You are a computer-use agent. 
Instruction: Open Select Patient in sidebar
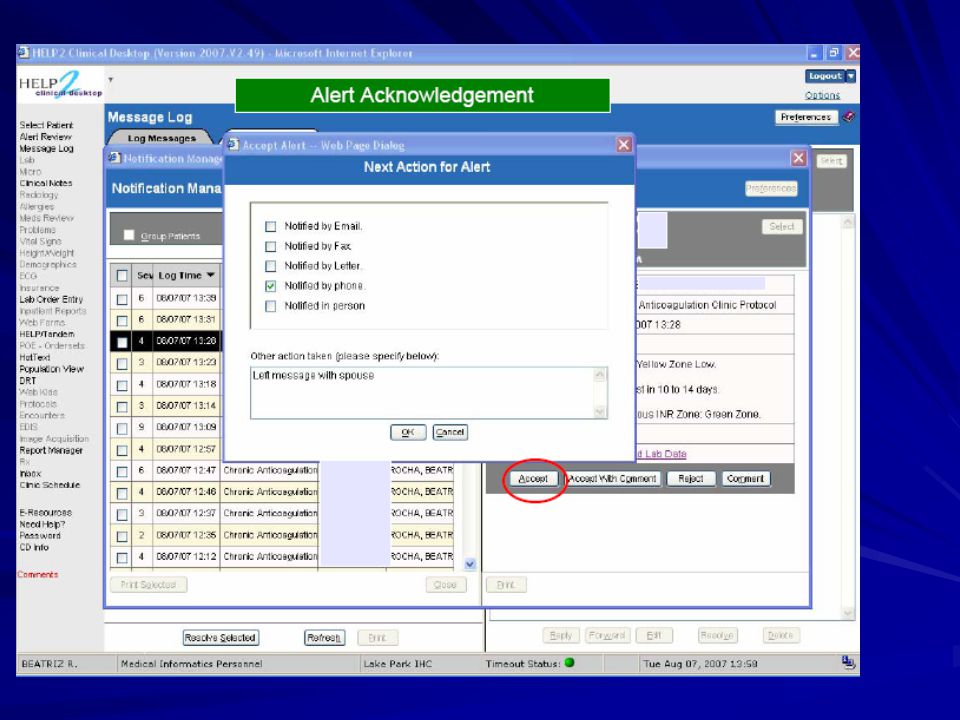[46, 125]
